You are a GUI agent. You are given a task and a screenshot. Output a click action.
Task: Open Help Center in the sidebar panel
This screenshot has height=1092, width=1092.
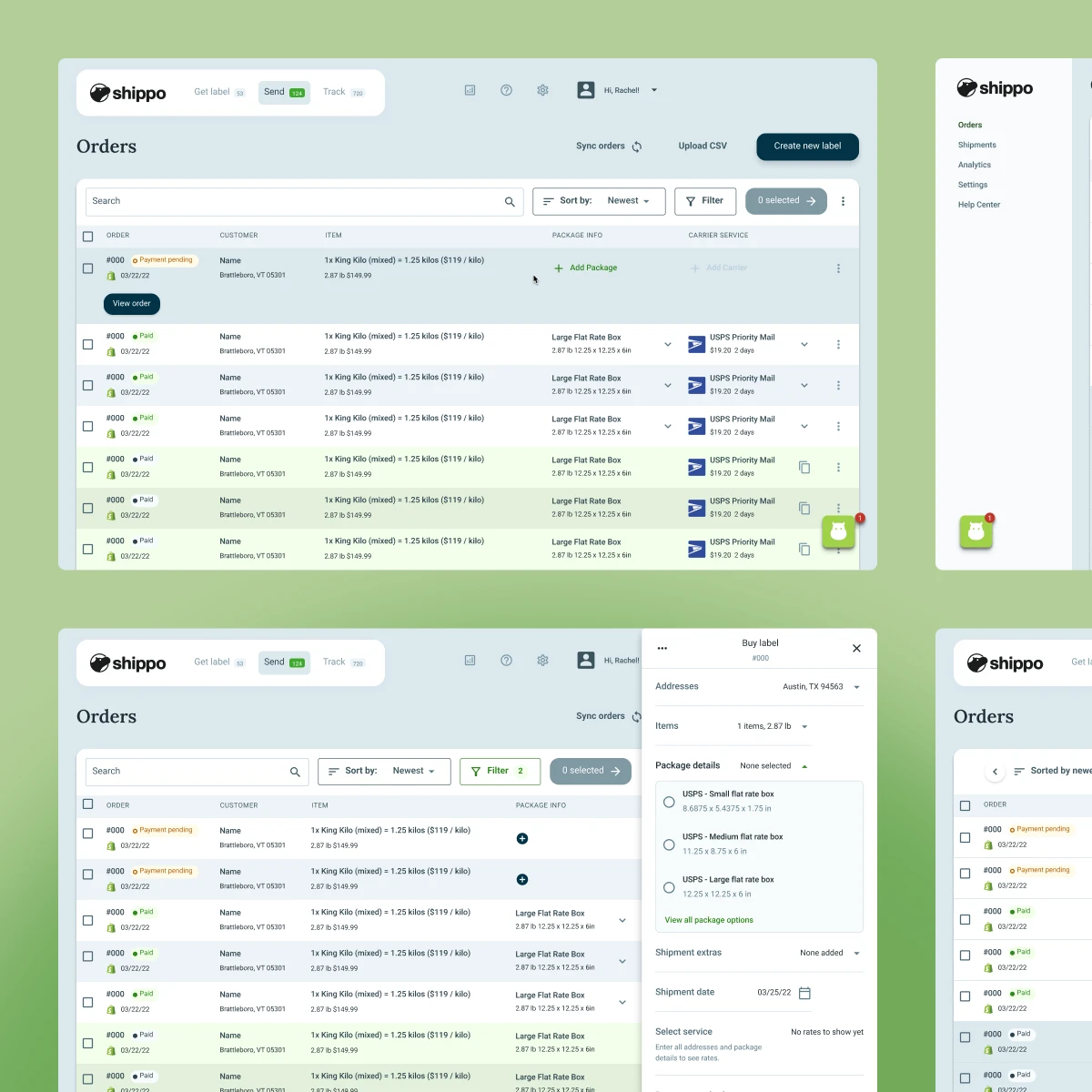[x=978, y=205]
